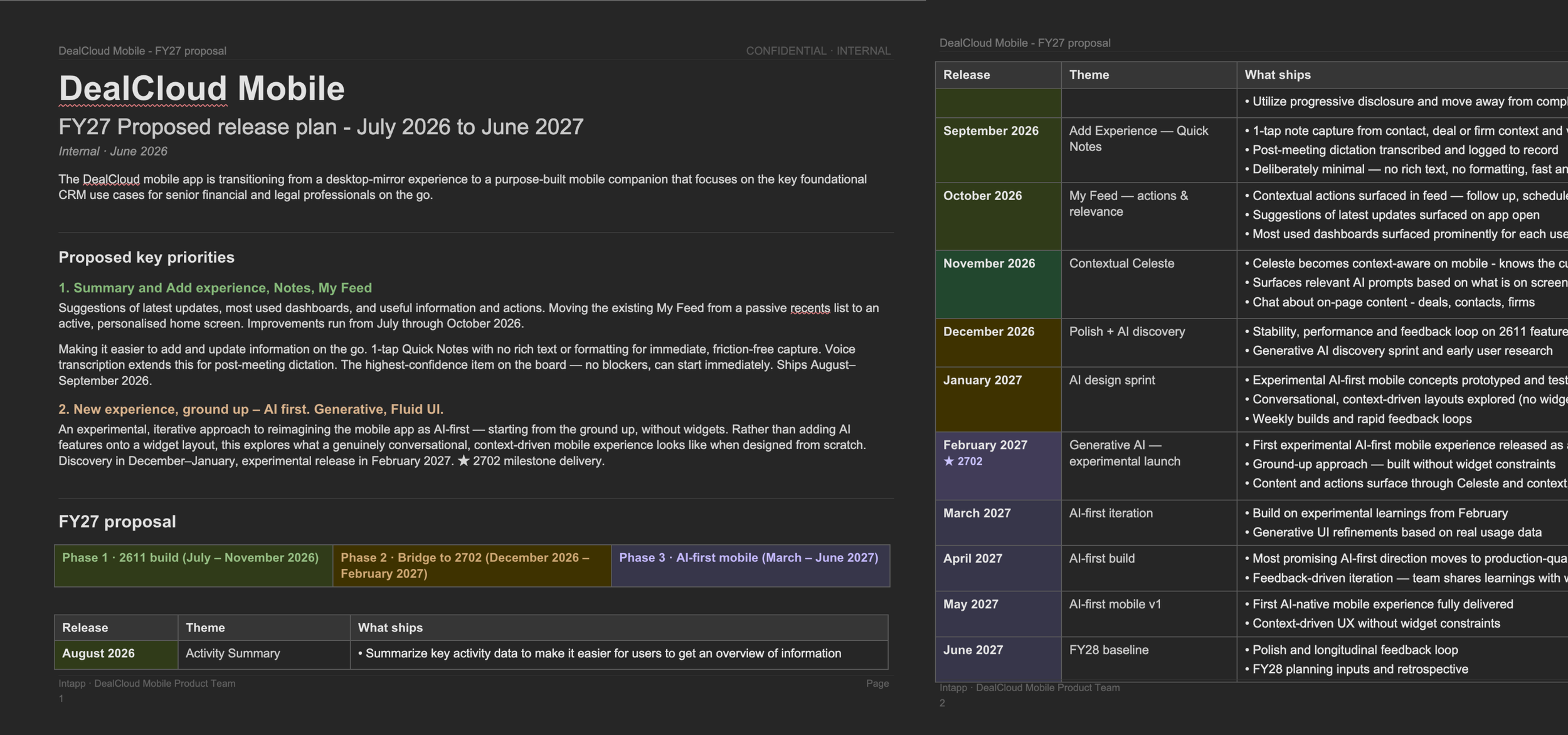Click the May 2027 release cell

pos(998,614)
